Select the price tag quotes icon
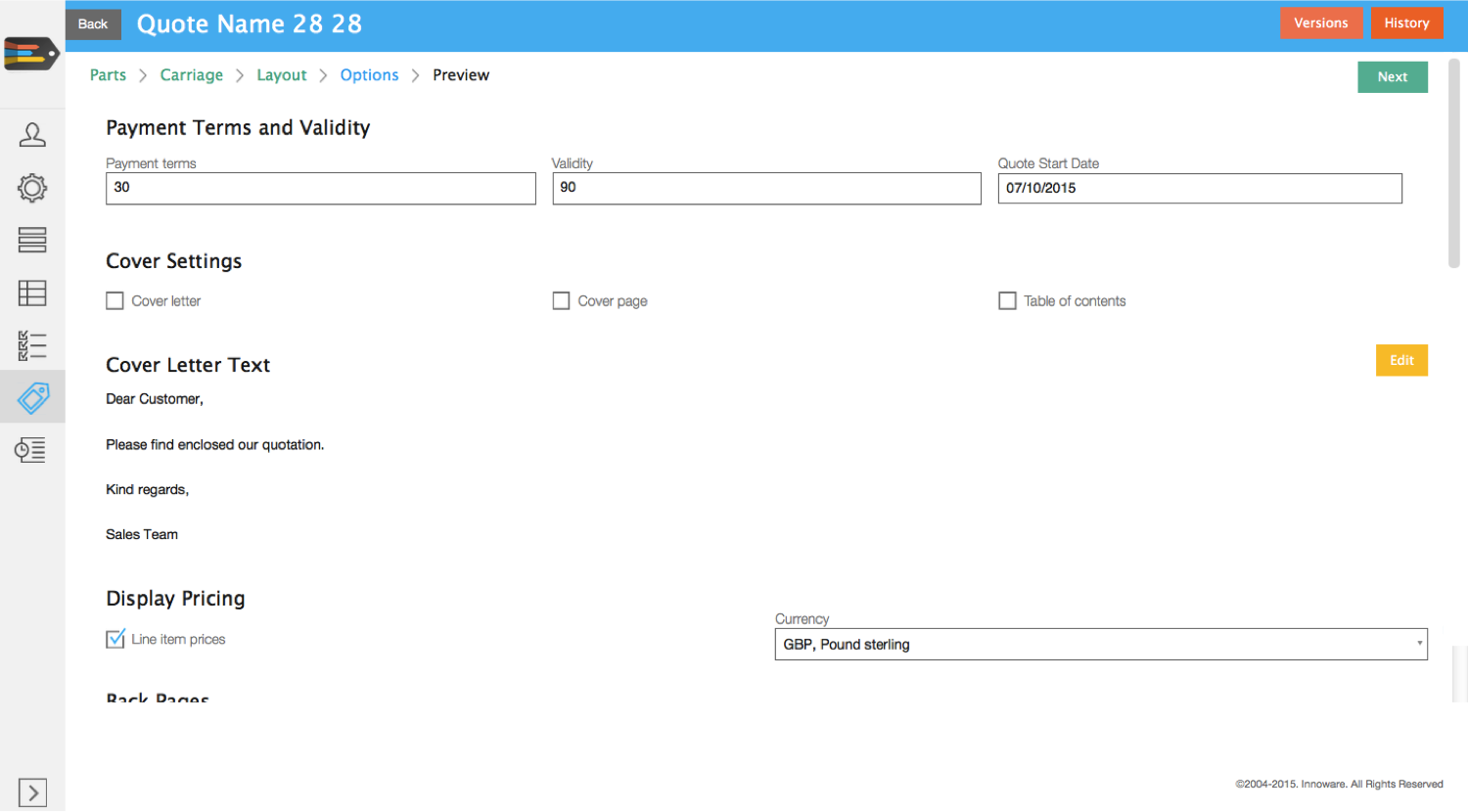1468x812 pixels. pos(32,397)
